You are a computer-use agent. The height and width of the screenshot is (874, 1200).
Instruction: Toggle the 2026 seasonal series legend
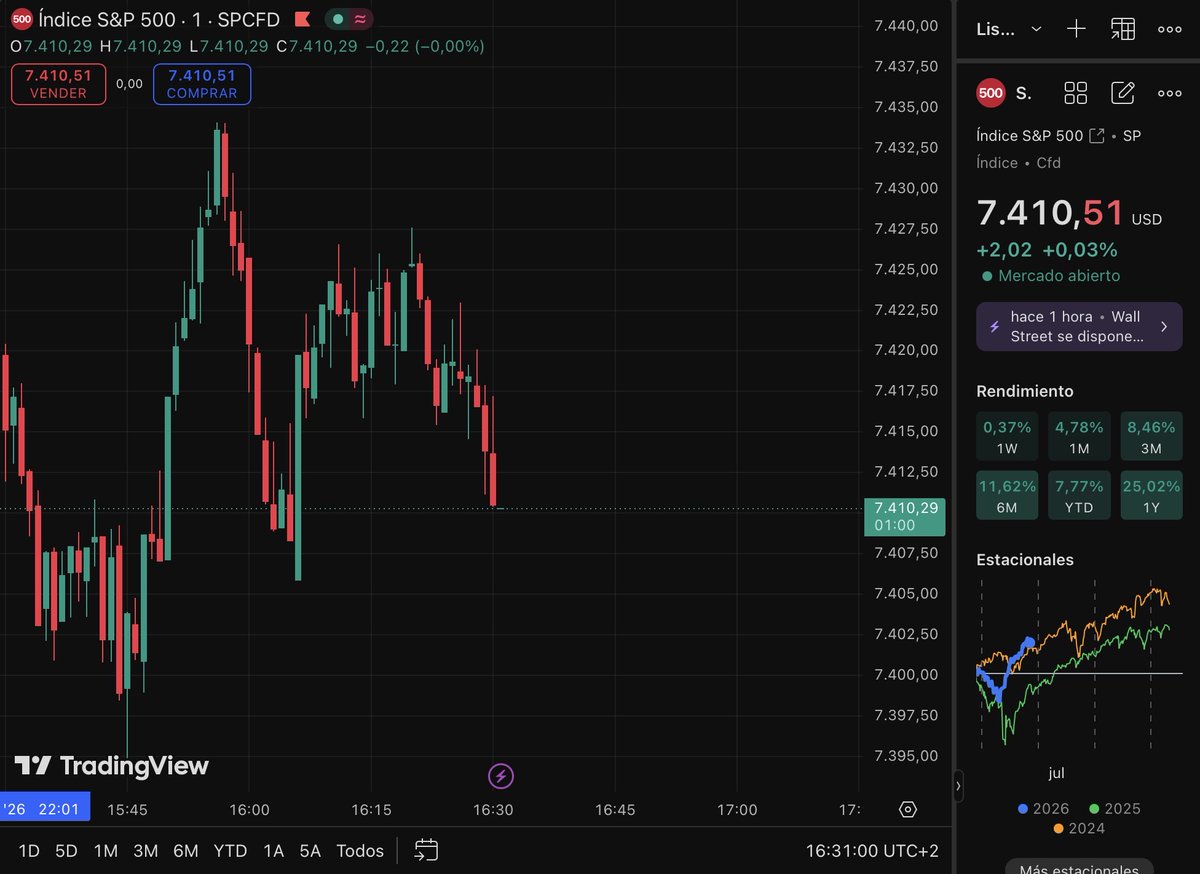1043,808
